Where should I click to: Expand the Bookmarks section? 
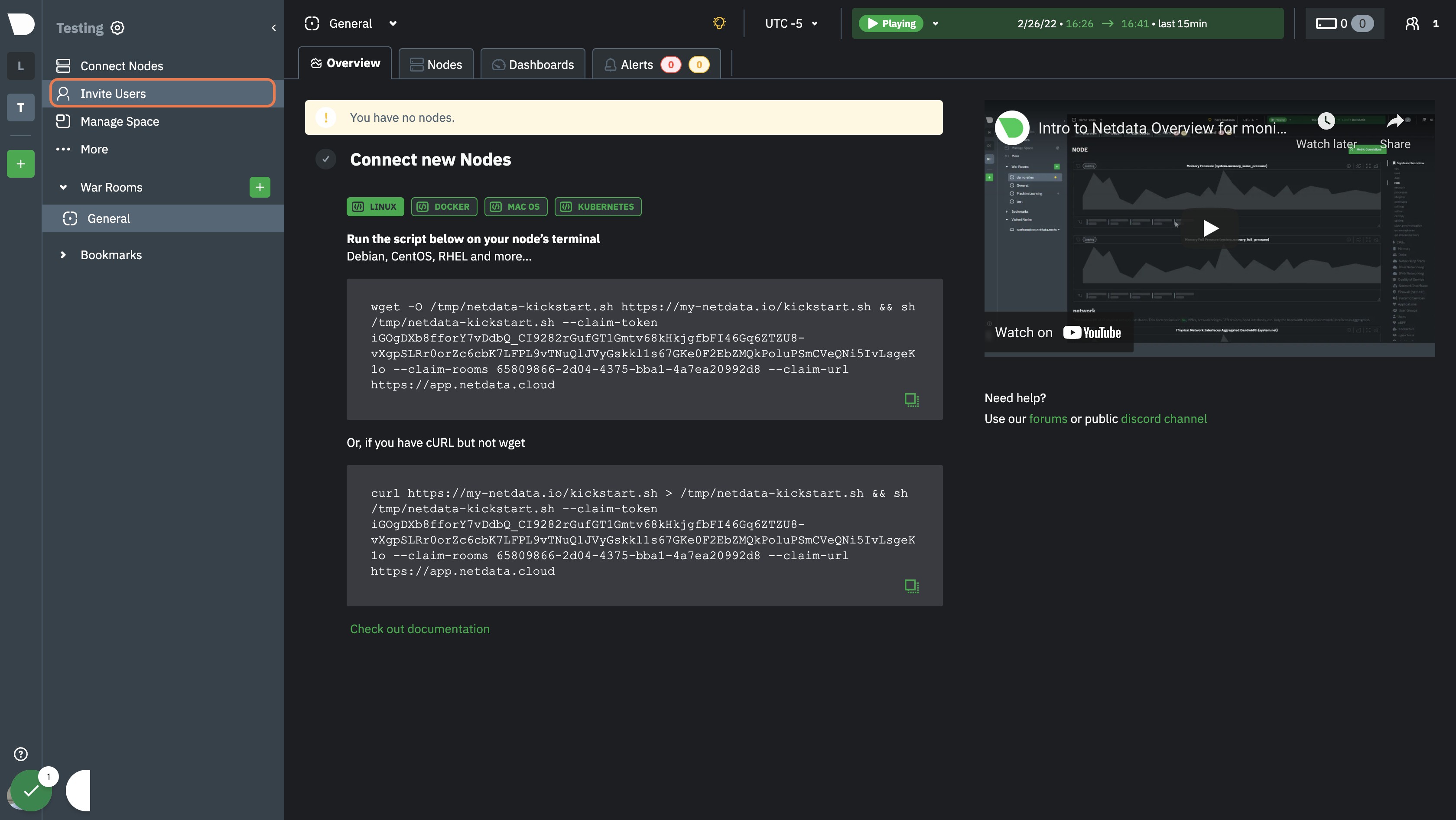click(63, 255)
